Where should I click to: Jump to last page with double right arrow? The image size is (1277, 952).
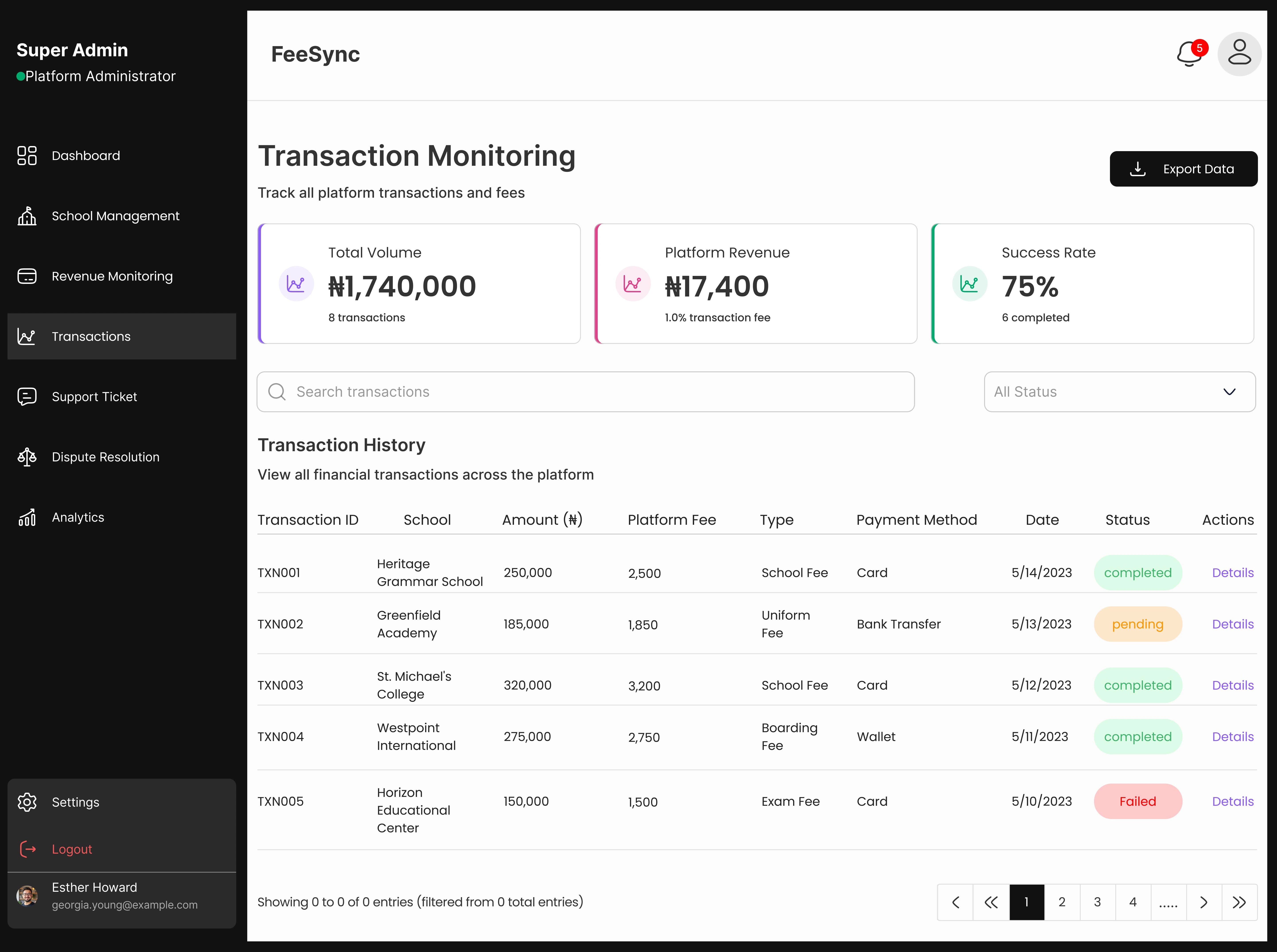coord(1240,902)
